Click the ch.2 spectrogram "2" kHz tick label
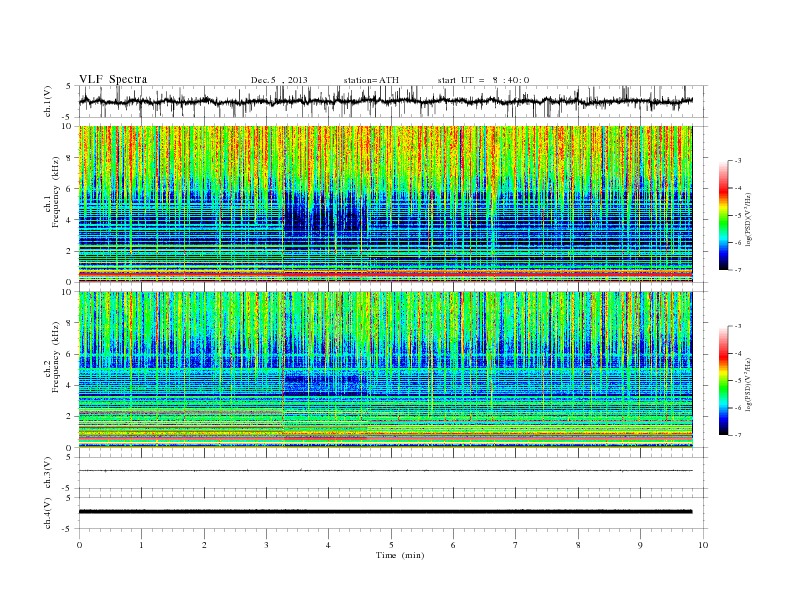Screen dimensions: 792x612 pyautogui.click(x=70, y=417)
